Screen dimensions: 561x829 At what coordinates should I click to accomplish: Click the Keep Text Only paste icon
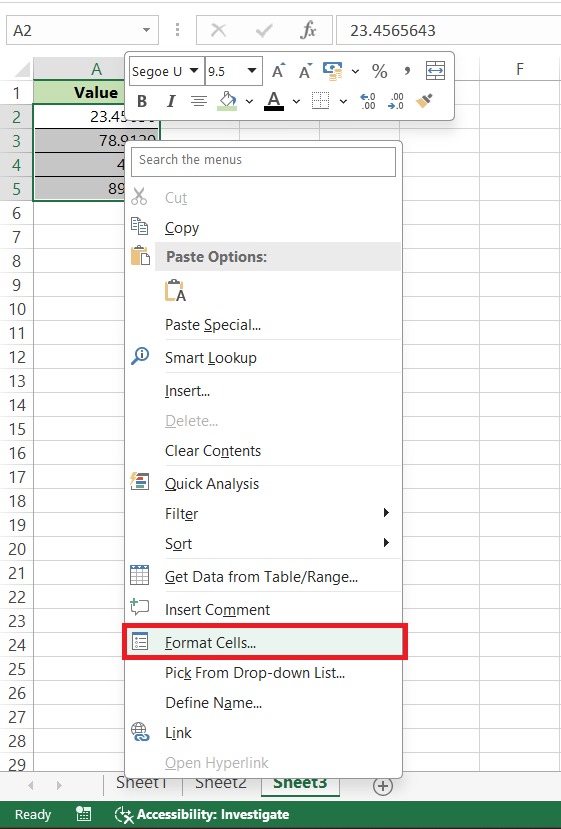tap(175, 291)
